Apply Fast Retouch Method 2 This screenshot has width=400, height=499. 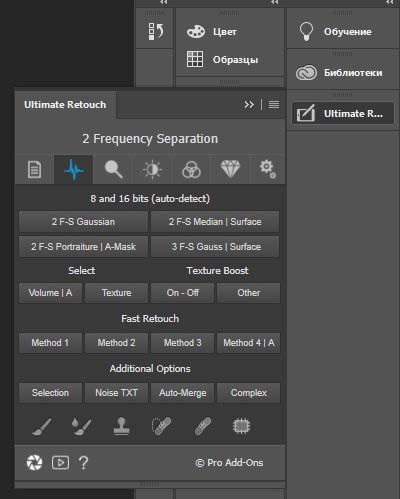coord(116,343)
